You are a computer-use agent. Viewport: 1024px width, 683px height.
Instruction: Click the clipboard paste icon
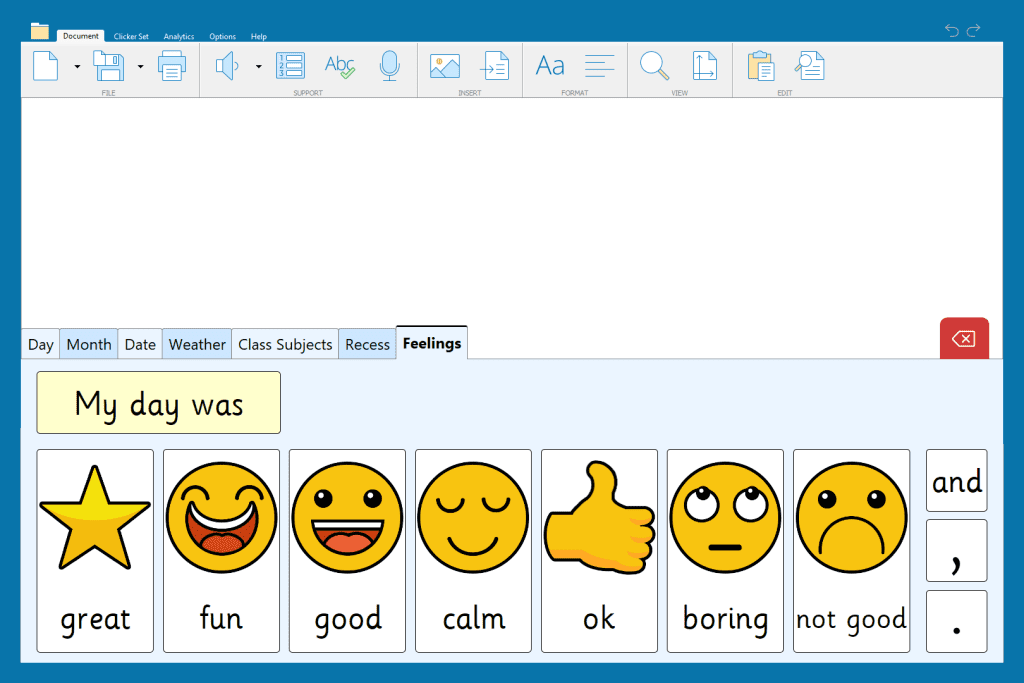tap(761, 66)
